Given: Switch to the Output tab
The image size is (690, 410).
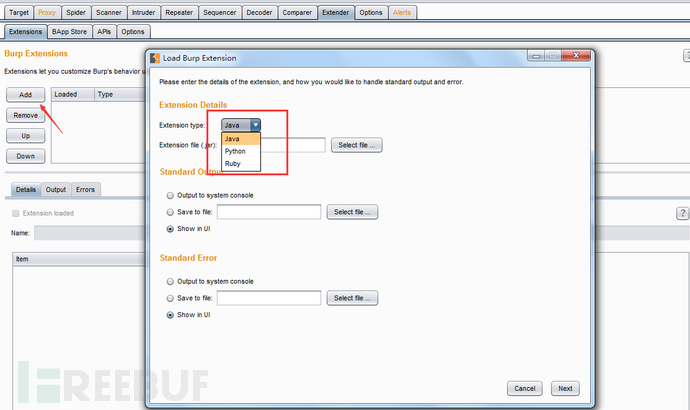Looking at the screenshot, I should 56,190.
